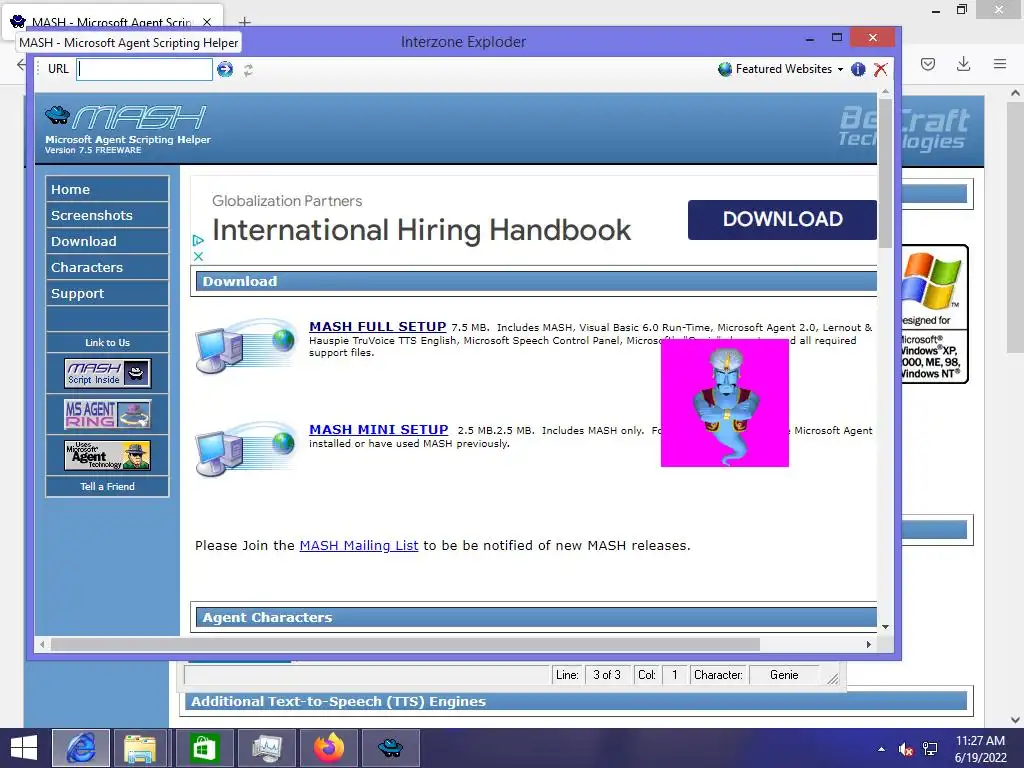Viewport: 1024px width, 768px height.
Task: Click the Additional Text-to-Speech Engines heading behind
Action: click(338, 701)
